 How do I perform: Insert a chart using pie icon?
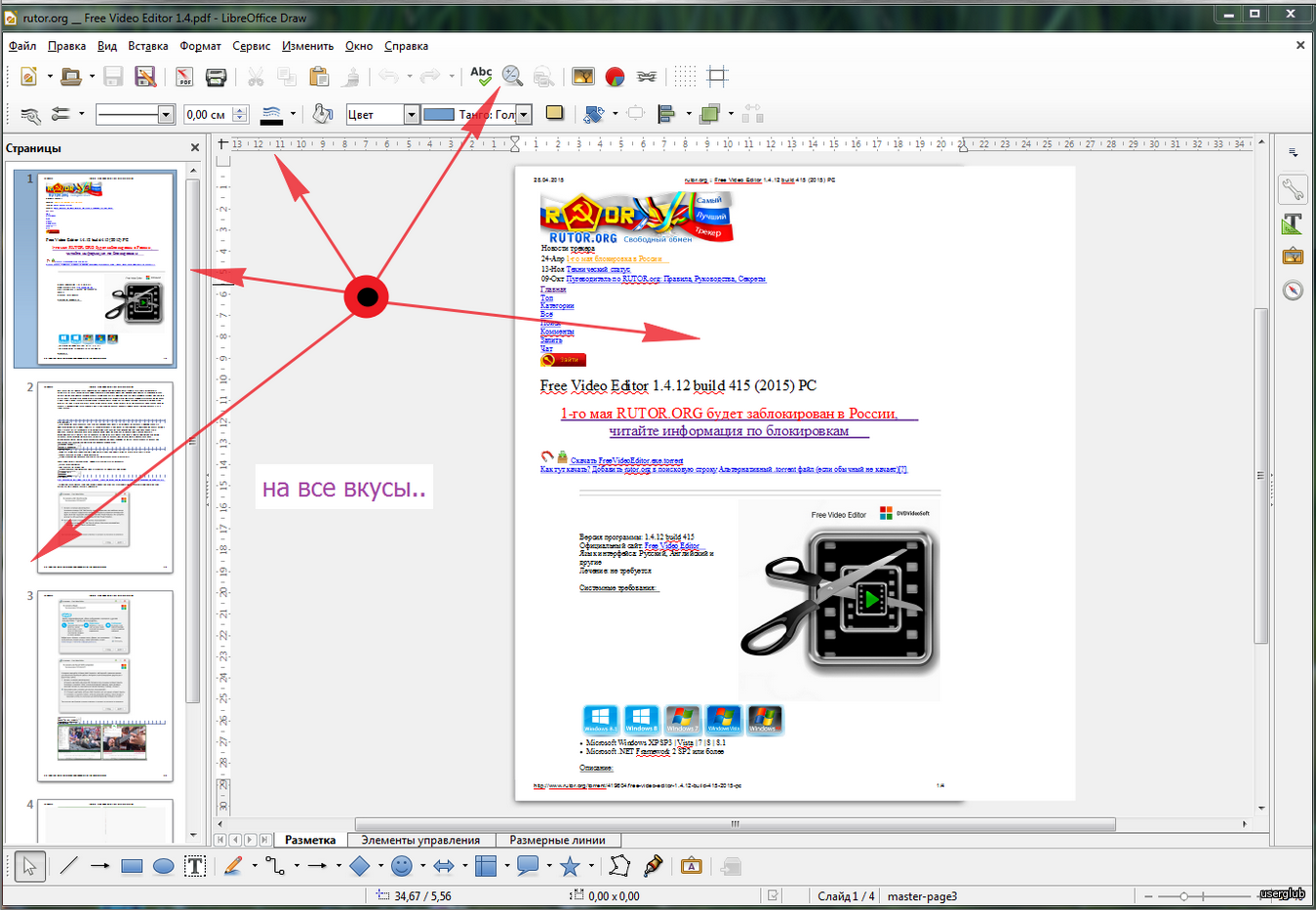[615, 76]
